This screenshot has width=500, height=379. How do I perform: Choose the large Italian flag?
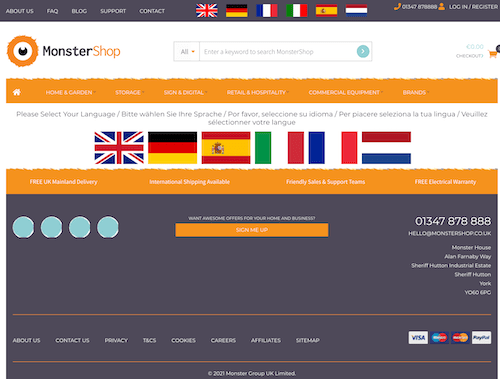279,148
